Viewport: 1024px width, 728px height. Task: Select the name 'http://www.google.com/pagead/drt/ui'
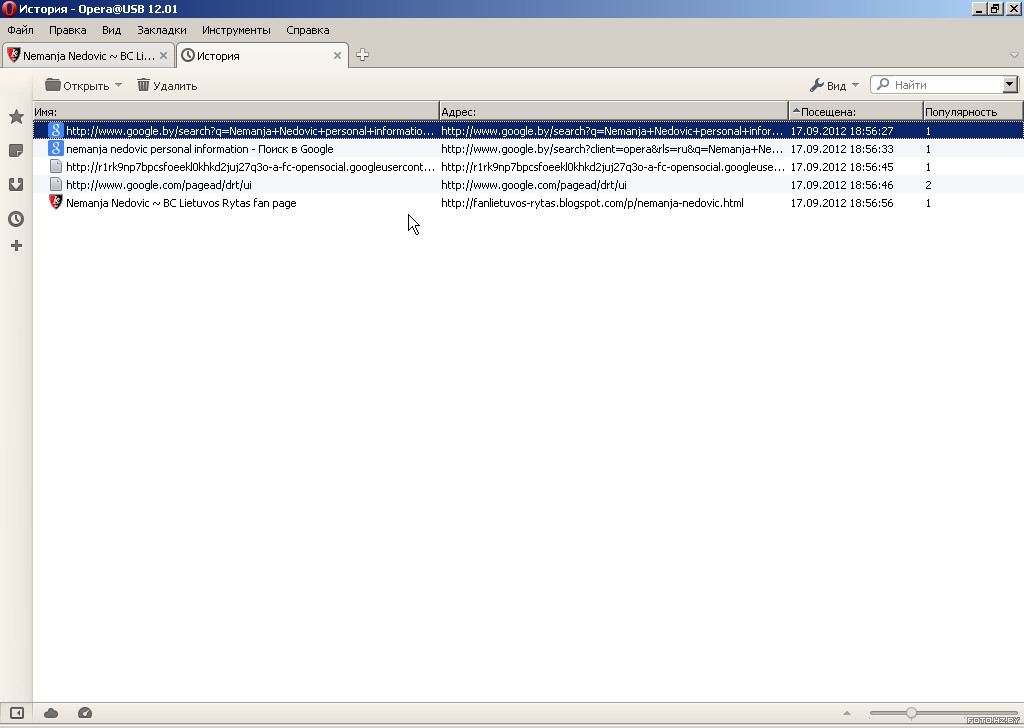tap(159, 185)
